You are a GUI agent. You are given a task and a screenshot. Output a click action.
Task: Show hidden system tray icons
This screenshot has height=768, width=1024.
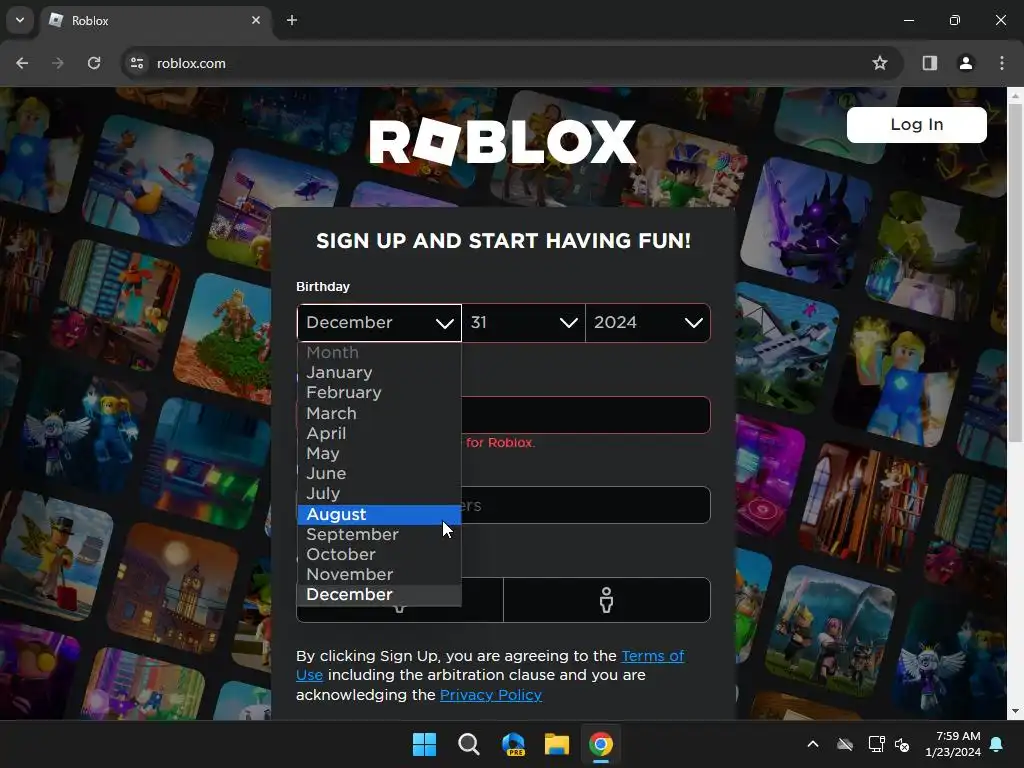(813, 744)
